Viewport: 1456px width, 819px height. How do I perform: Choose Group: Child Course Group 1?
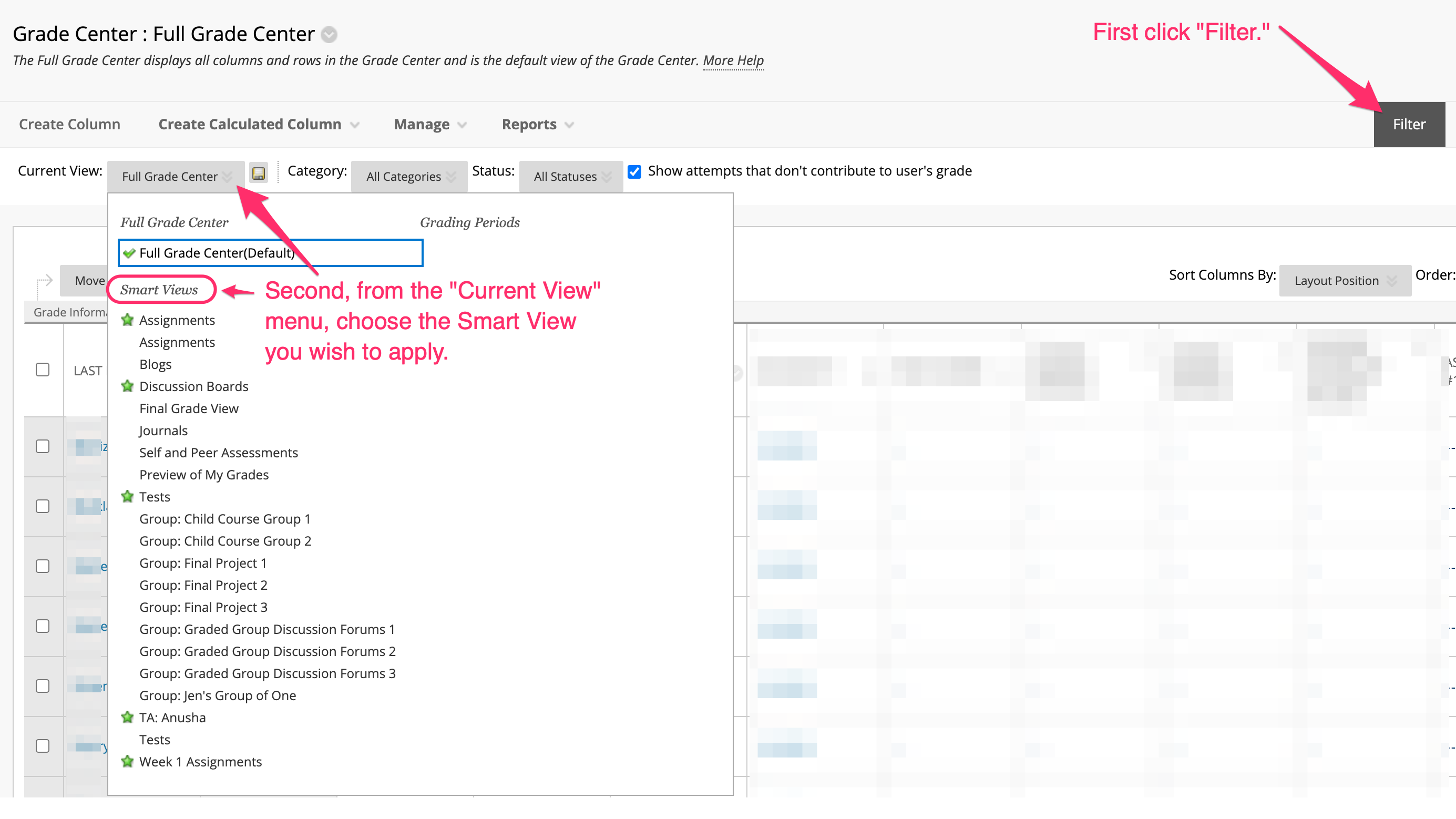(x=225, y=519)
